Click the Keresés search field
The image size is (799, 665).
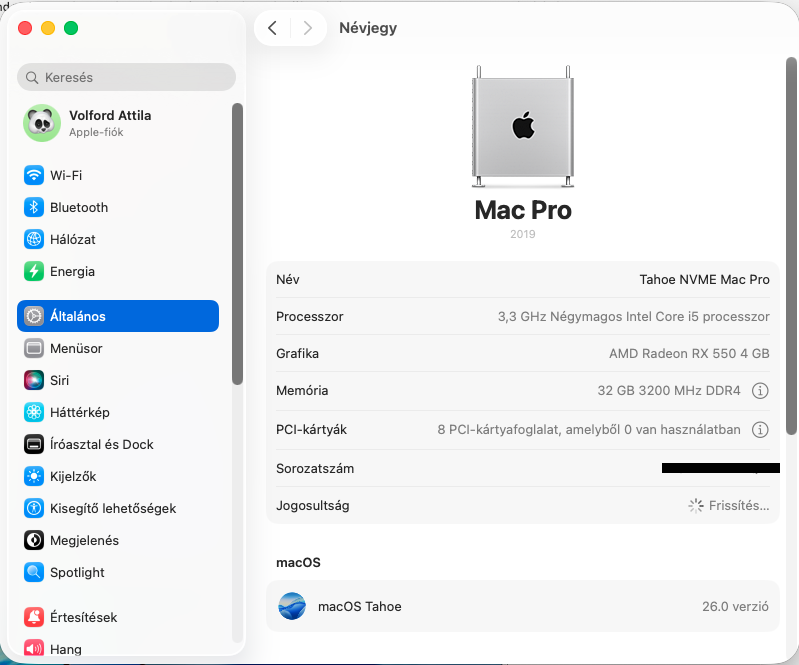126,77
